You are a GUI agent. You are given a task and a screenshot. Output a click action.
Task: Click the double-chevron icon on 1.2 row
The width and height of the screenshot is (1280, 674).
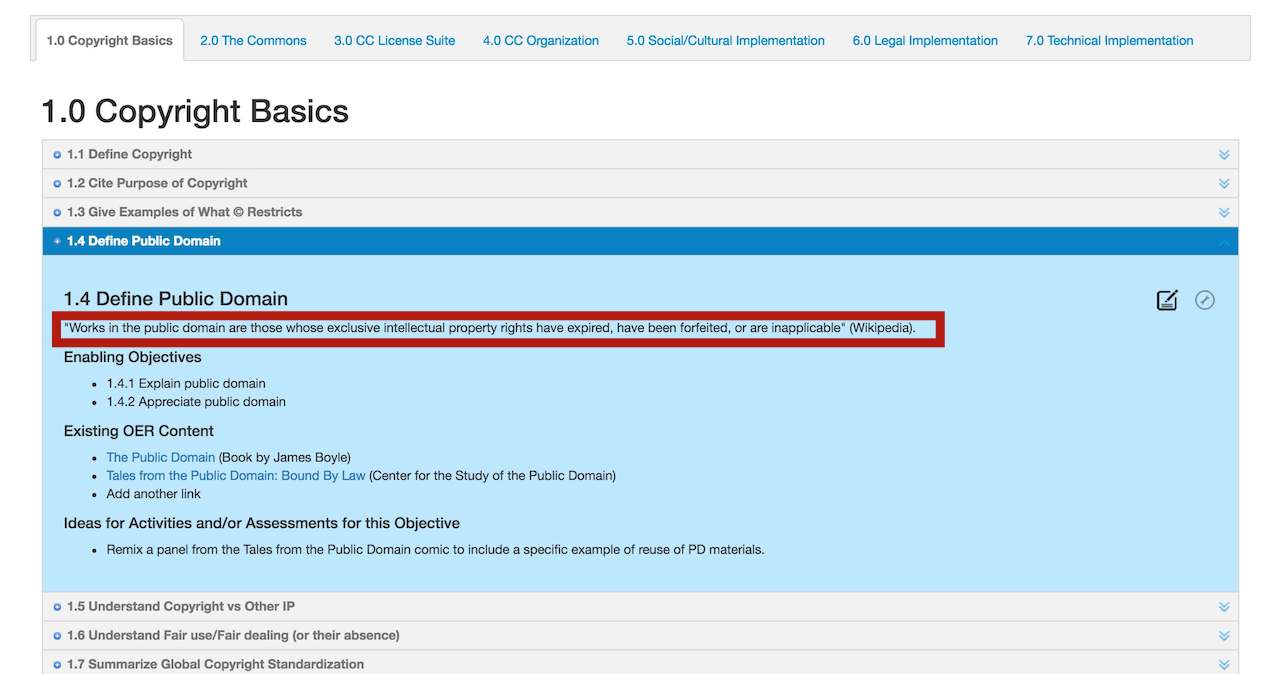[1223, 184]
